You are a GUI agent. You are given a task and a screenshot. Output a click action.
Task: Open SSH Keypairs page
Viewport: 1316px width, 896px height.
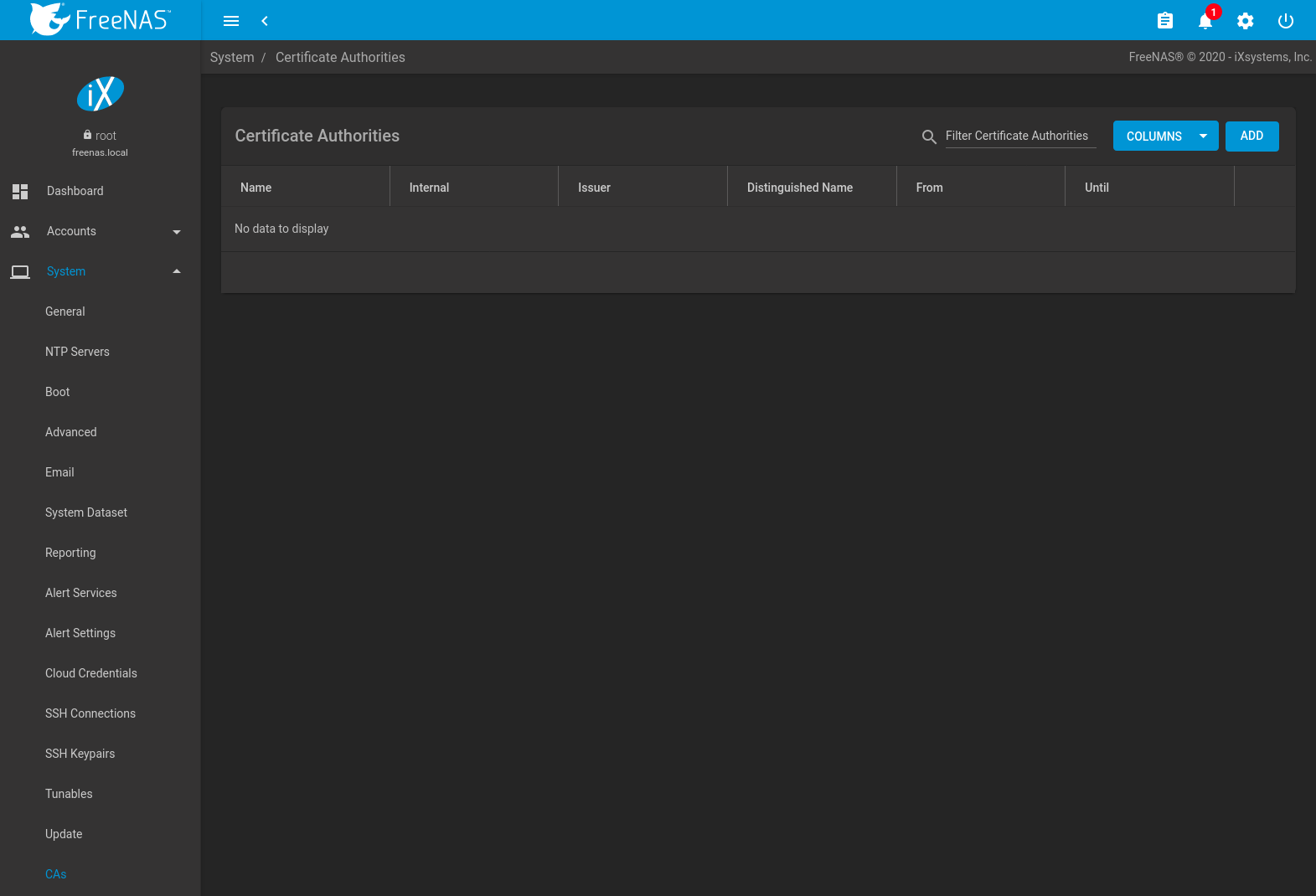click(80, 754)
